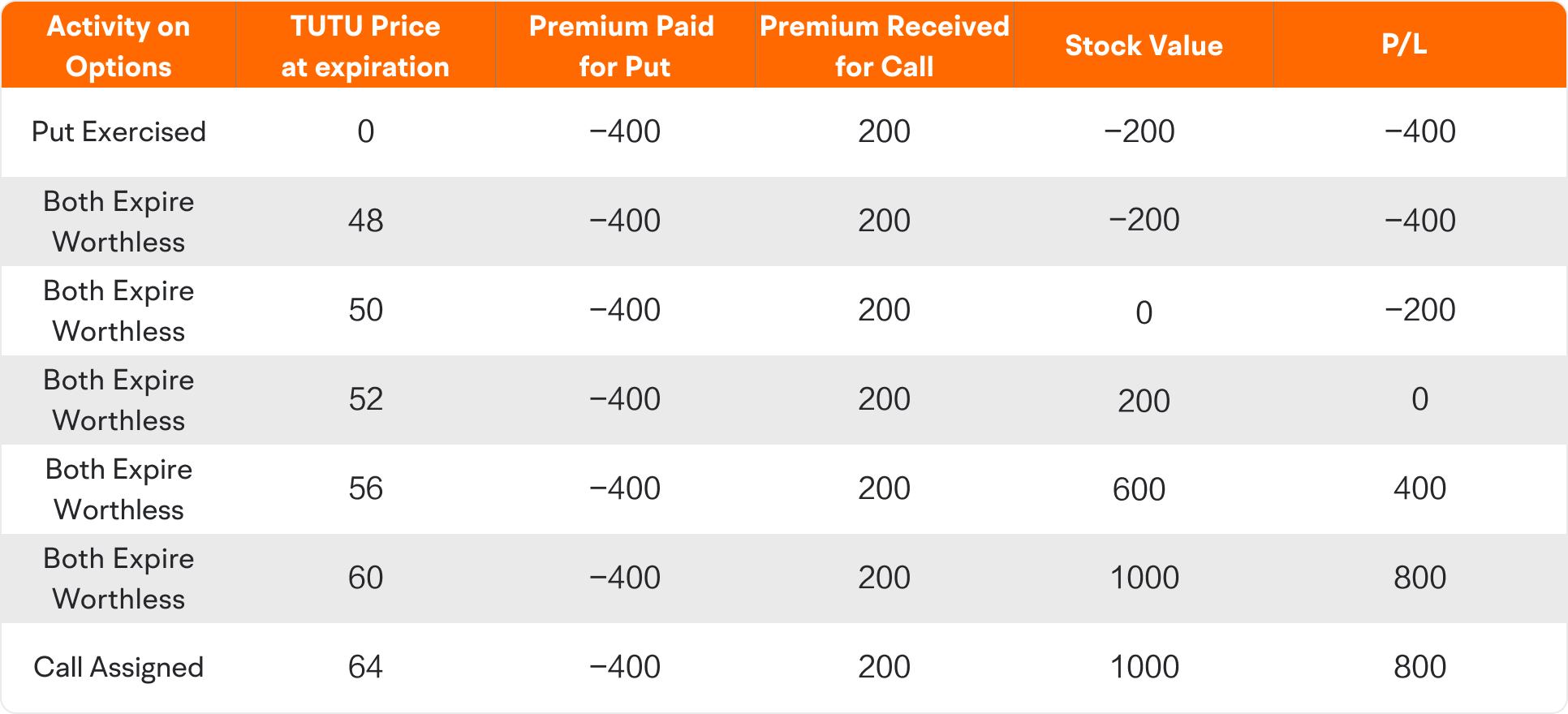
Task: Select the "Premium Received for Call" header
Action: 884,46
